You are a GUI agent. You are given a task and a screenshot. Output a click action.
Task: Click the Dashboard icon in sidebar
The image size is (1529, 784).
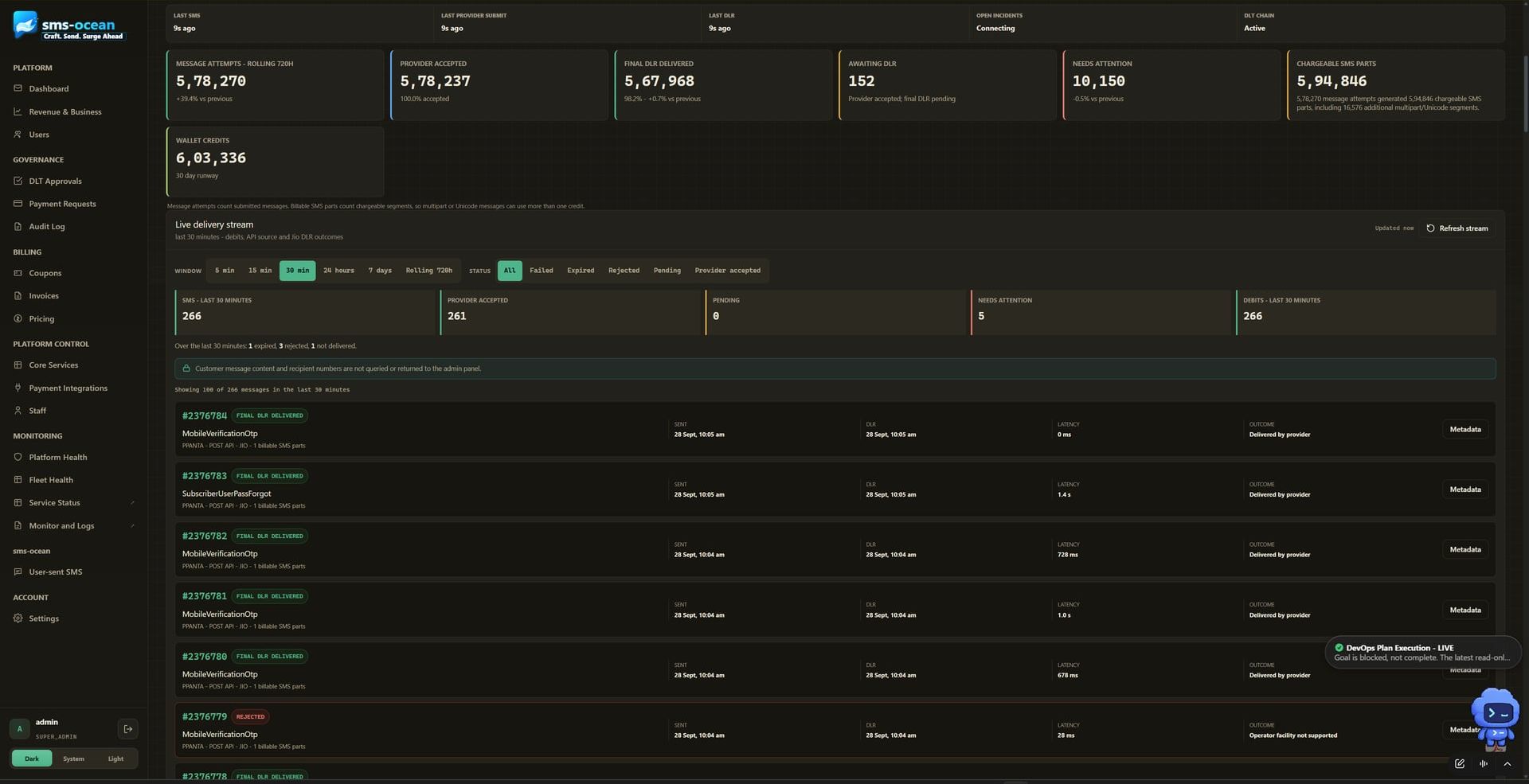[x=18, y=88]
